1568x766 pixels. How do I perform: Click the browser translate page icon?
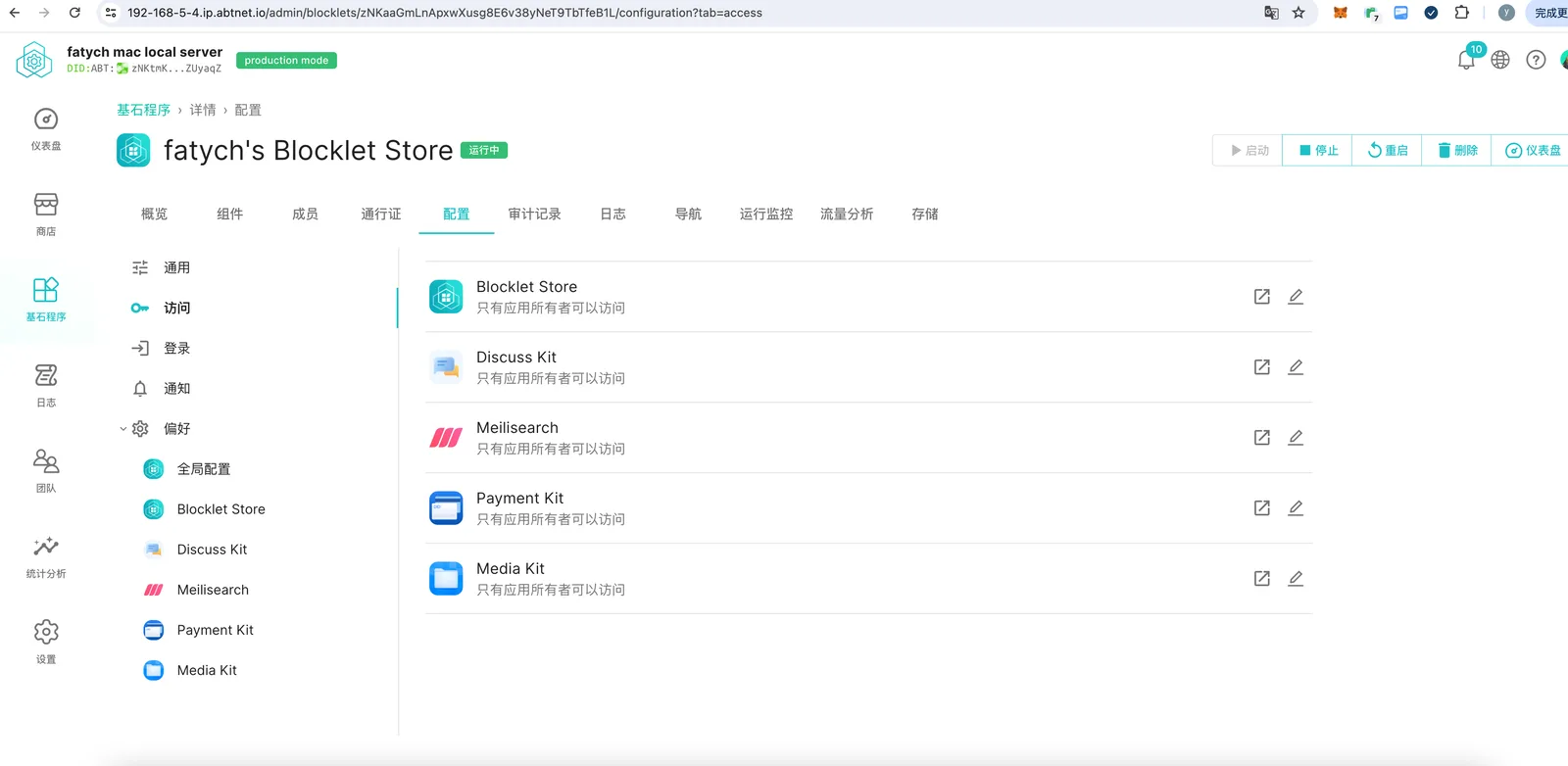click(x=1271, y=13)
